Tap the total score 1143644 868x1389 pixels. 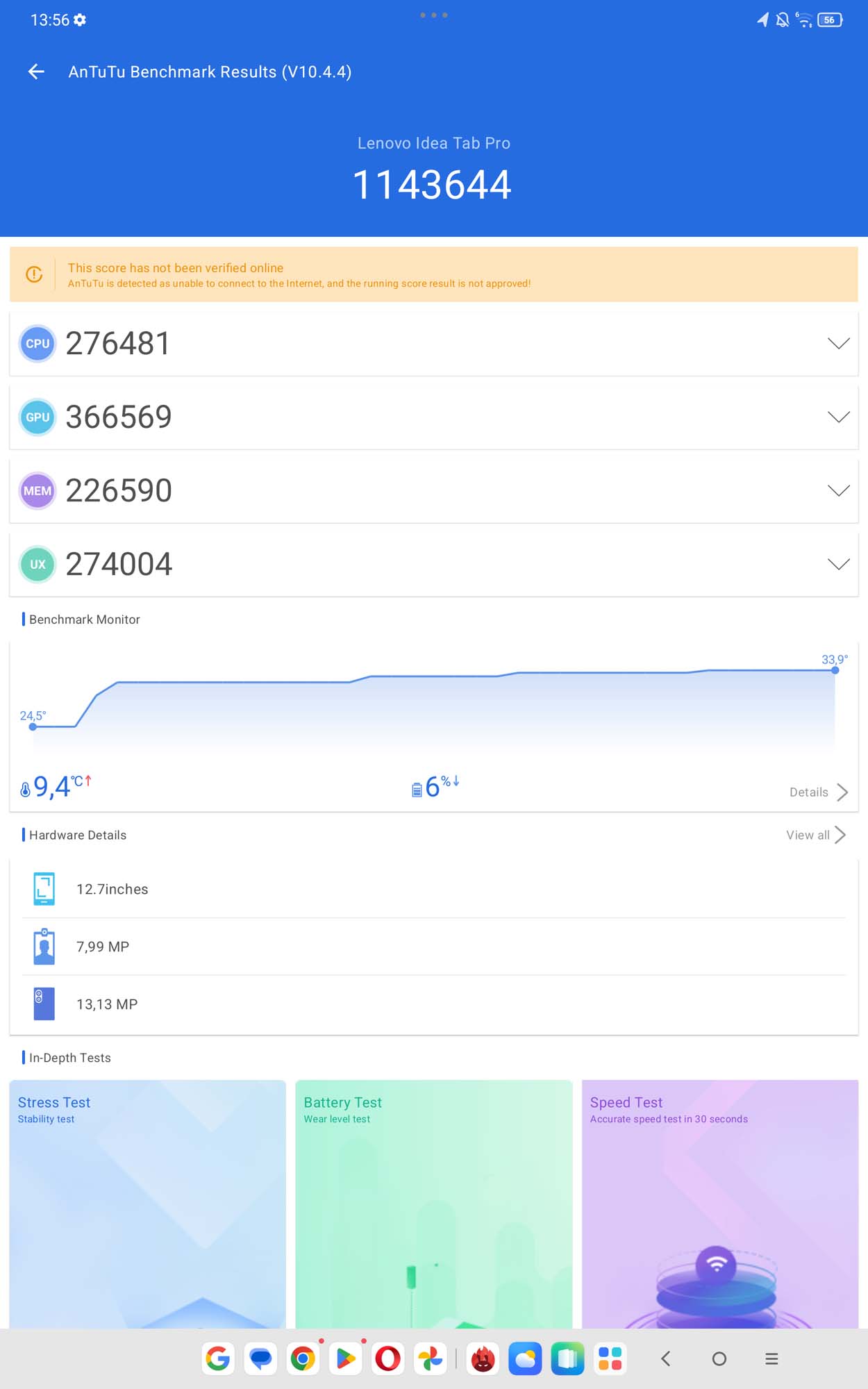[432, 185]
